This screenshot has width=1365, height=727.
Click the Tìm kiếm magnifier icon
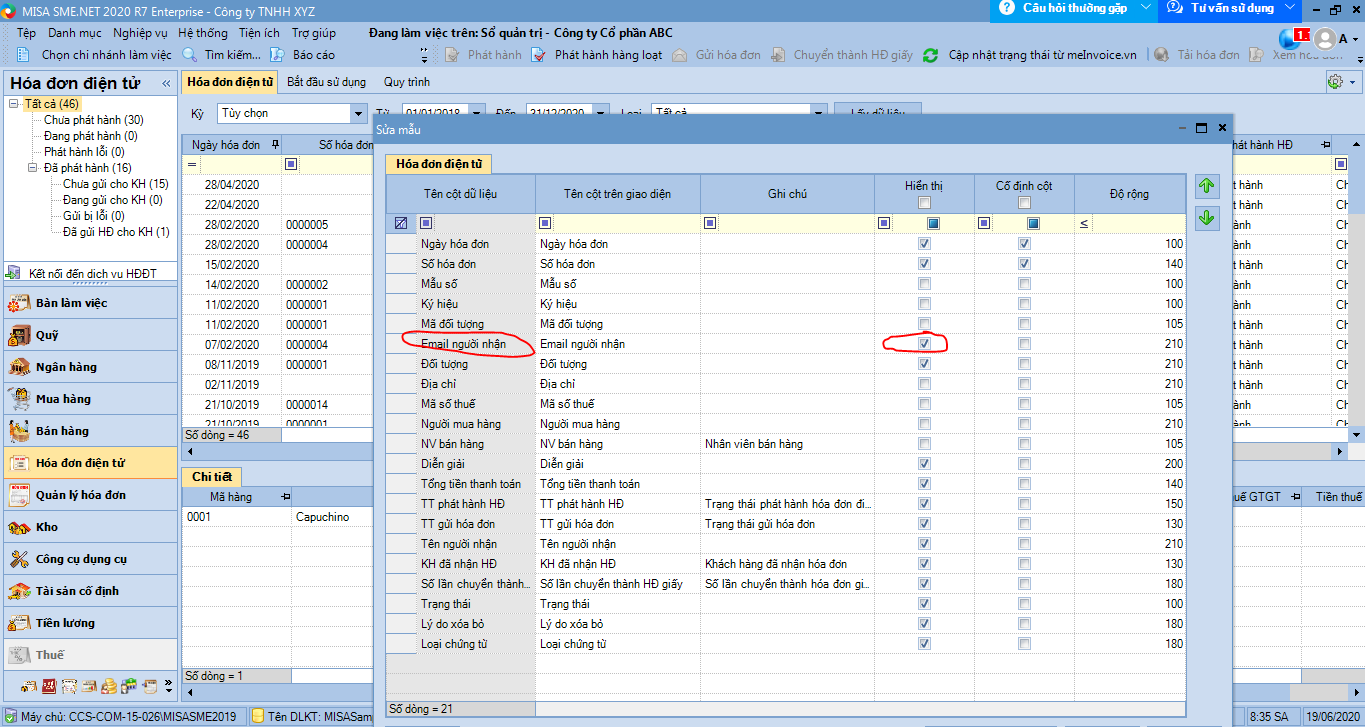pos(190,55)
